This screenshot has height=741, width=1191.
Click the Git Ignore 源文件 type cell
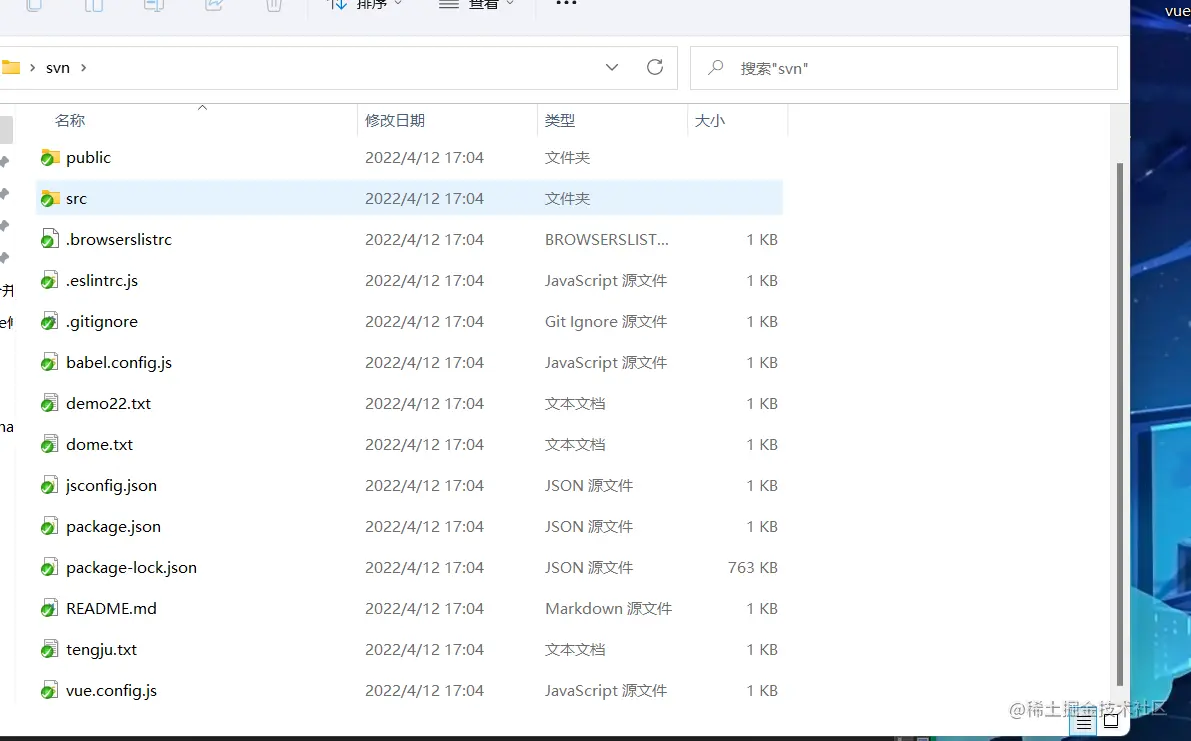click(x=606, y=321)
